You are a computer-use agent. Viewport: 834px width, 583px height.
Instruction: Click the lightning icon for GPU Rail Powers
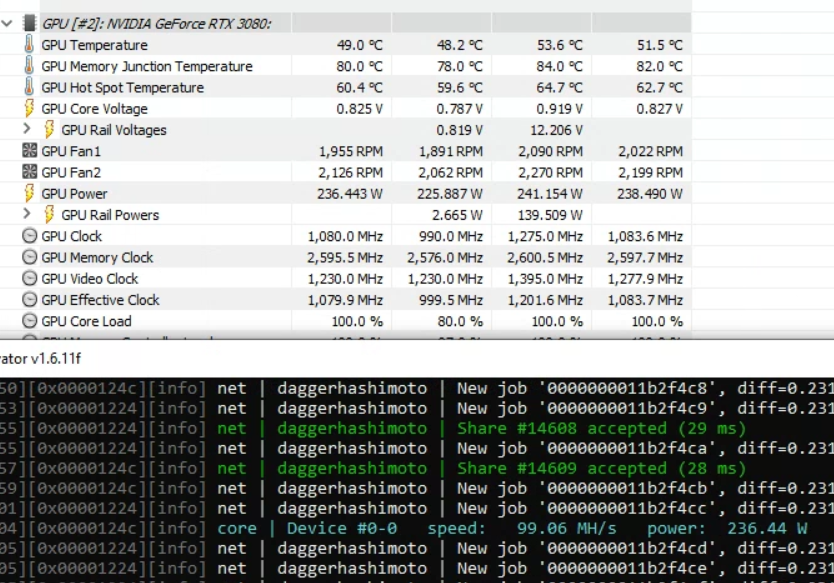49,214
